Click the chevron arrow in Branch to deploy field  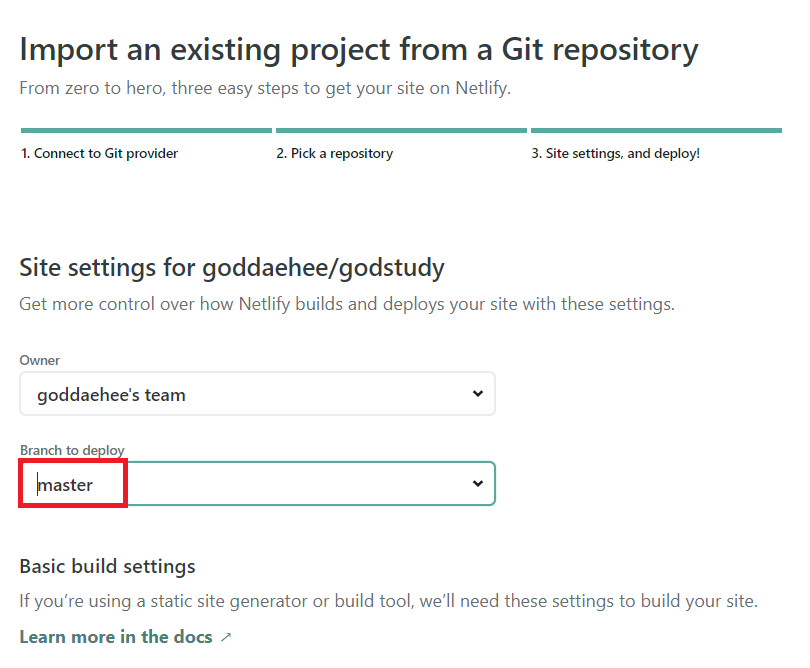tap(478, 484)
